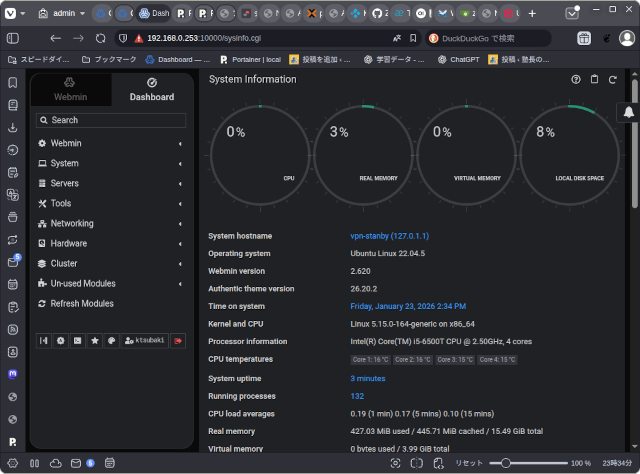The width and height of the screenshot is (640, 474).
Task: Open the vpn-stanby hostname link
Action: point(389,236)
